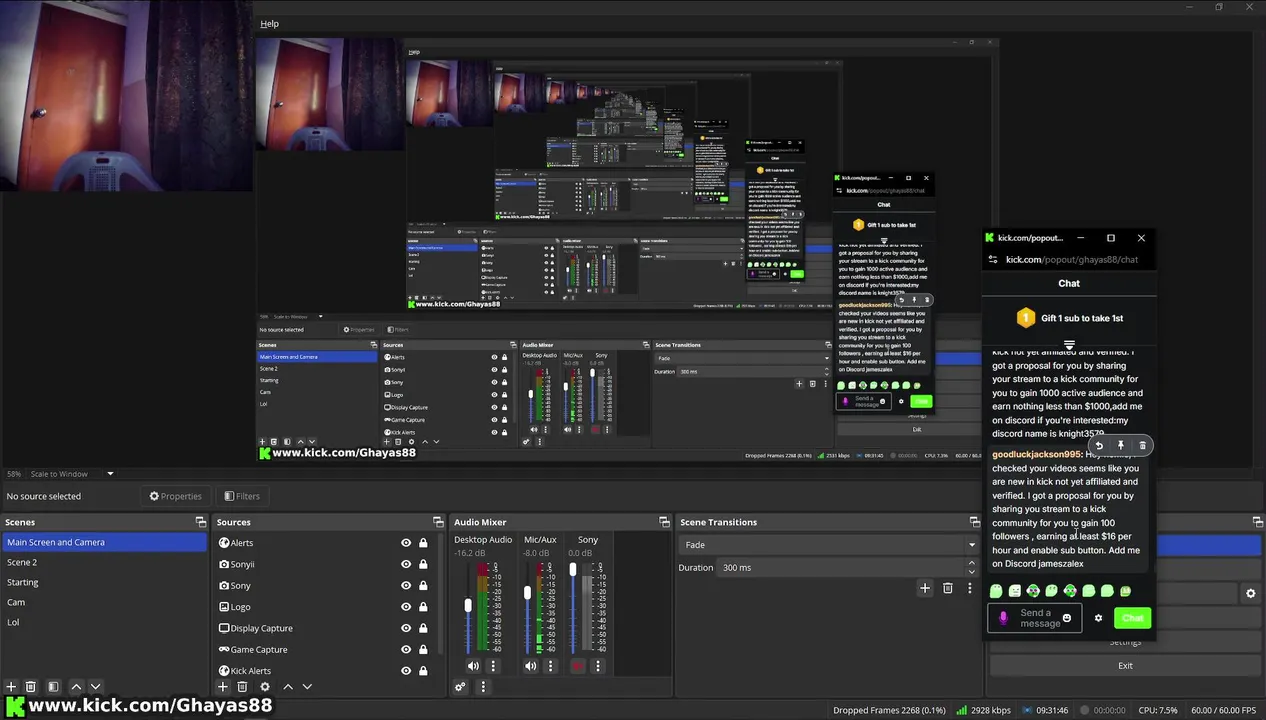Open advanced audio properties gears icon
The image size is (1266, 720).
coord(460,687)
